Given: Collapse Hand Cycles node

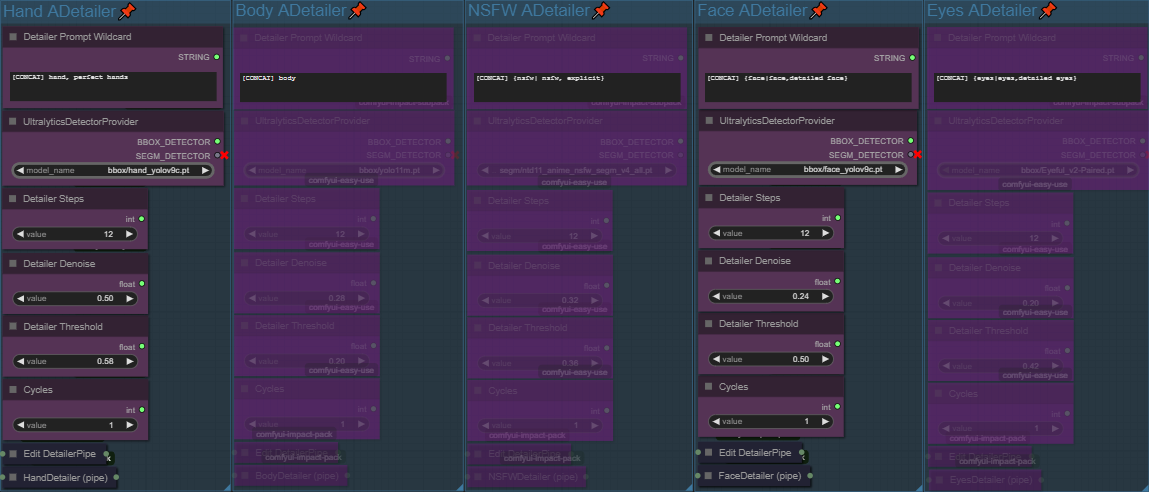Looking at the screenshot, I should pos(13,389).
